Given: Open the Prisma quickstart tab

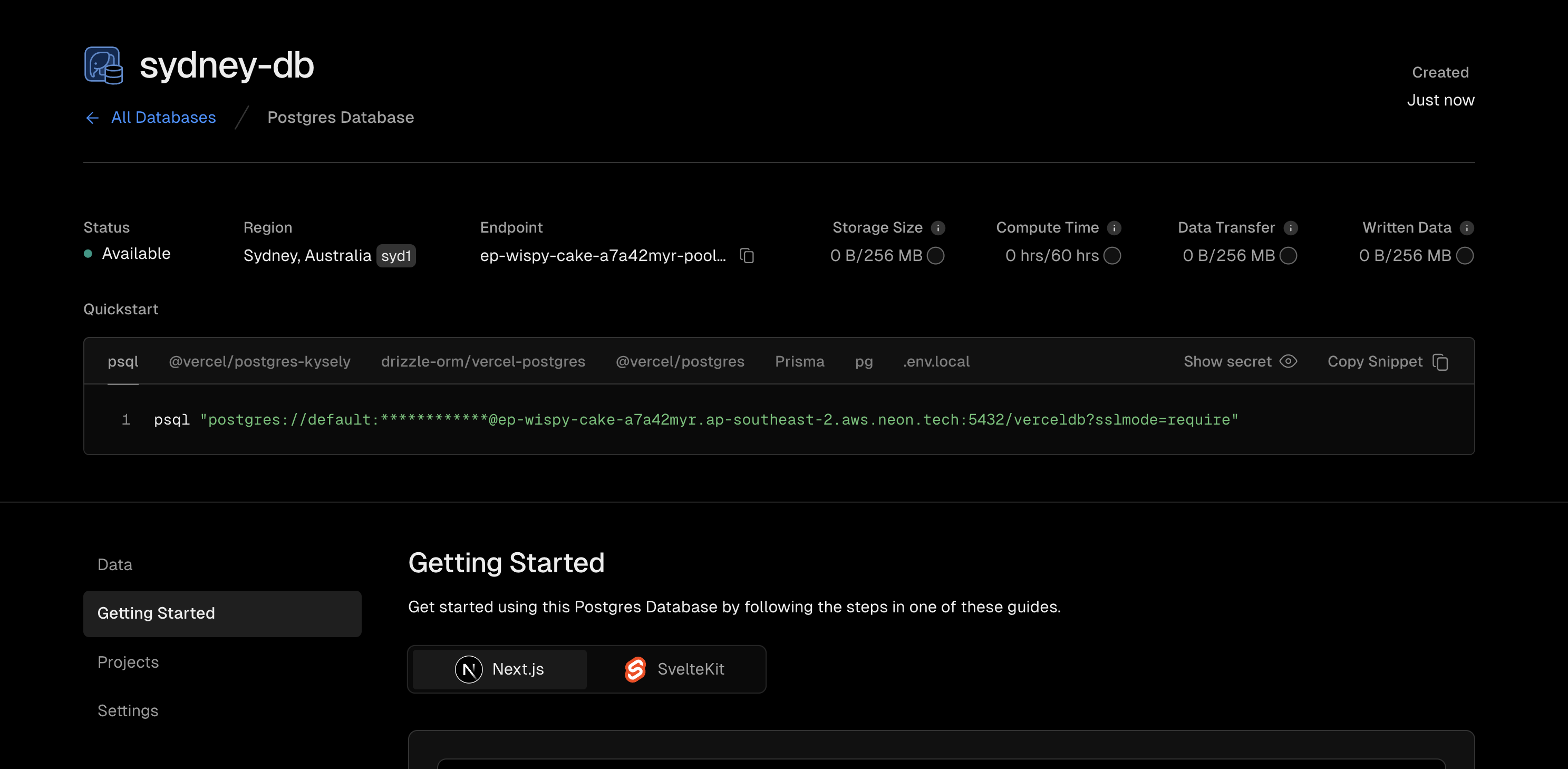Looking at the screenshot, I should [799, 362].
